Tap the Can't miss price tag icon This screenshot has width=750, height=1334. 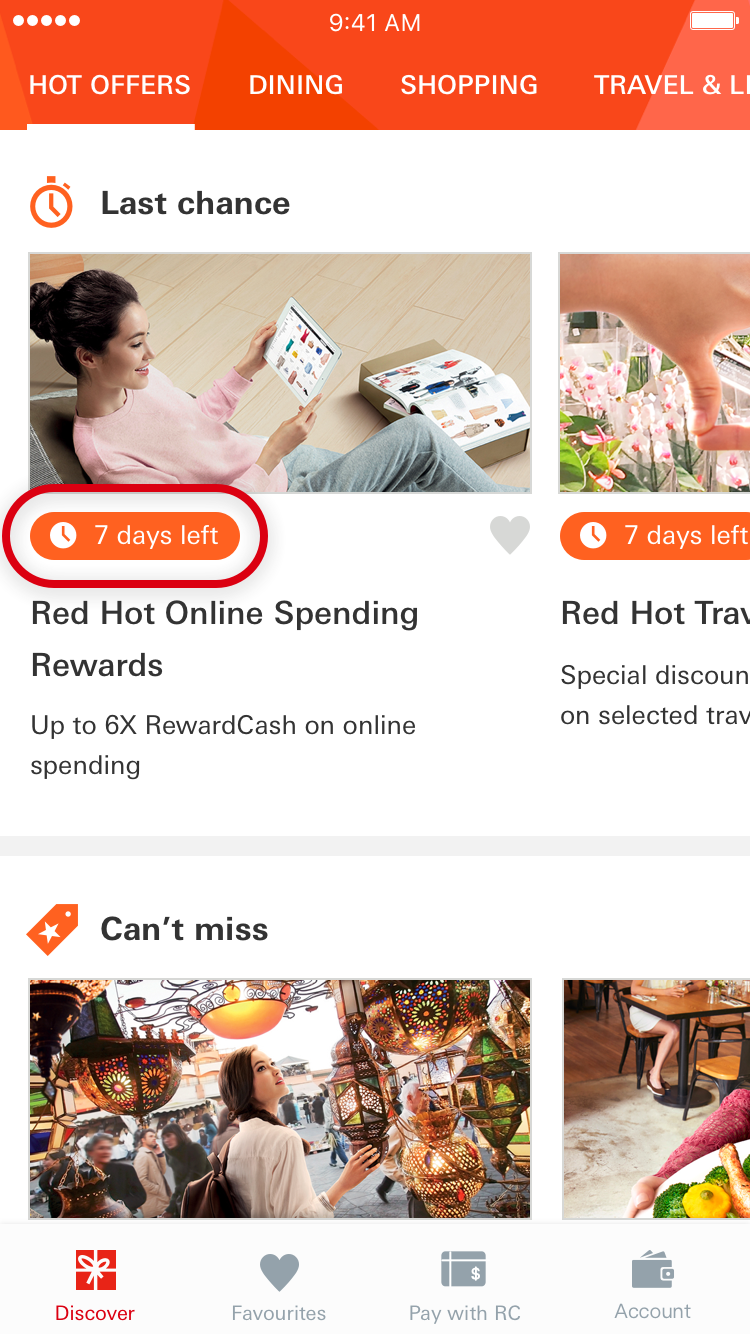(52, 929)
